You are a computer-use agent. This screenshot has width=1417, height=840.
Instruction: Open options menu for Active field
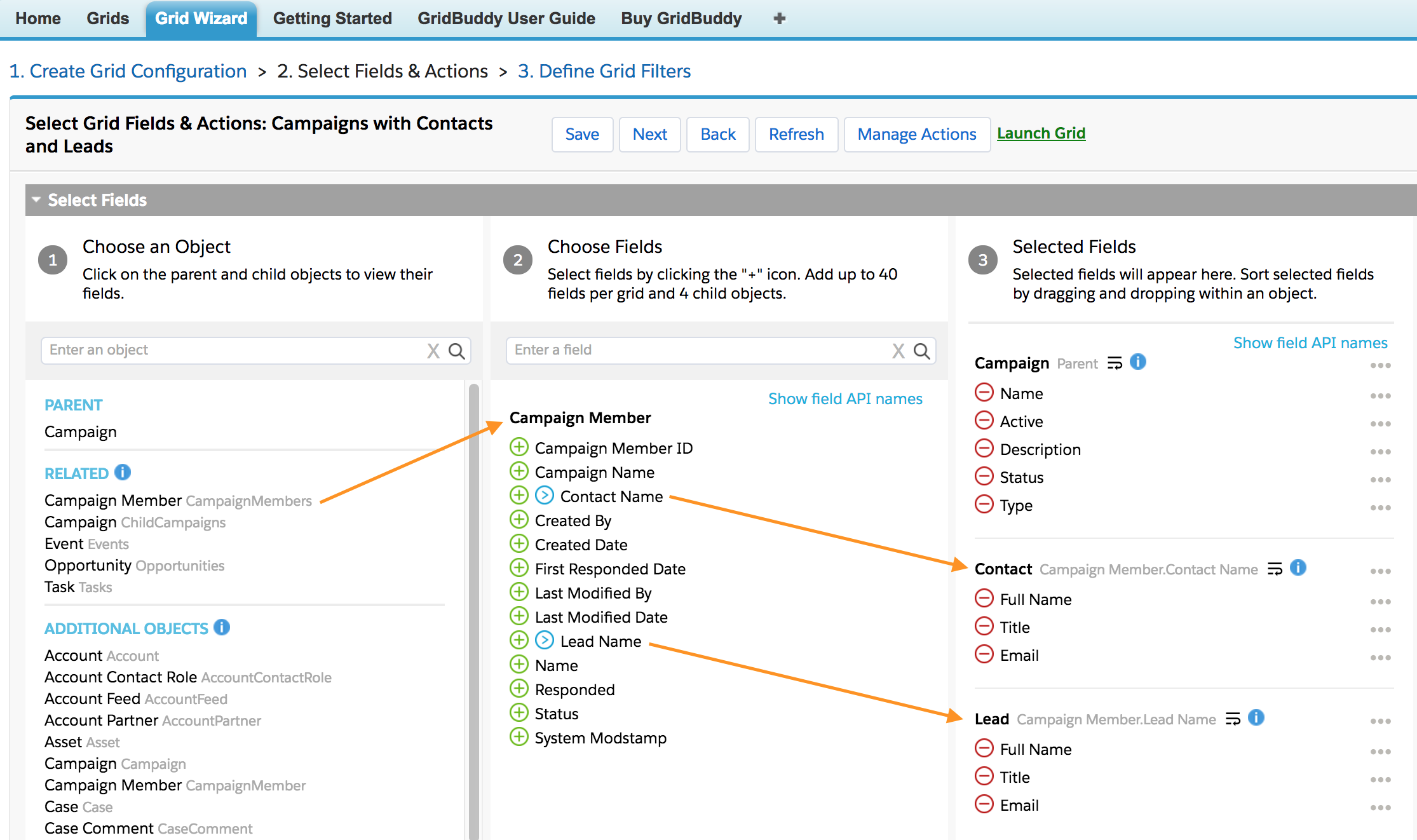[x=1380, y=424]
